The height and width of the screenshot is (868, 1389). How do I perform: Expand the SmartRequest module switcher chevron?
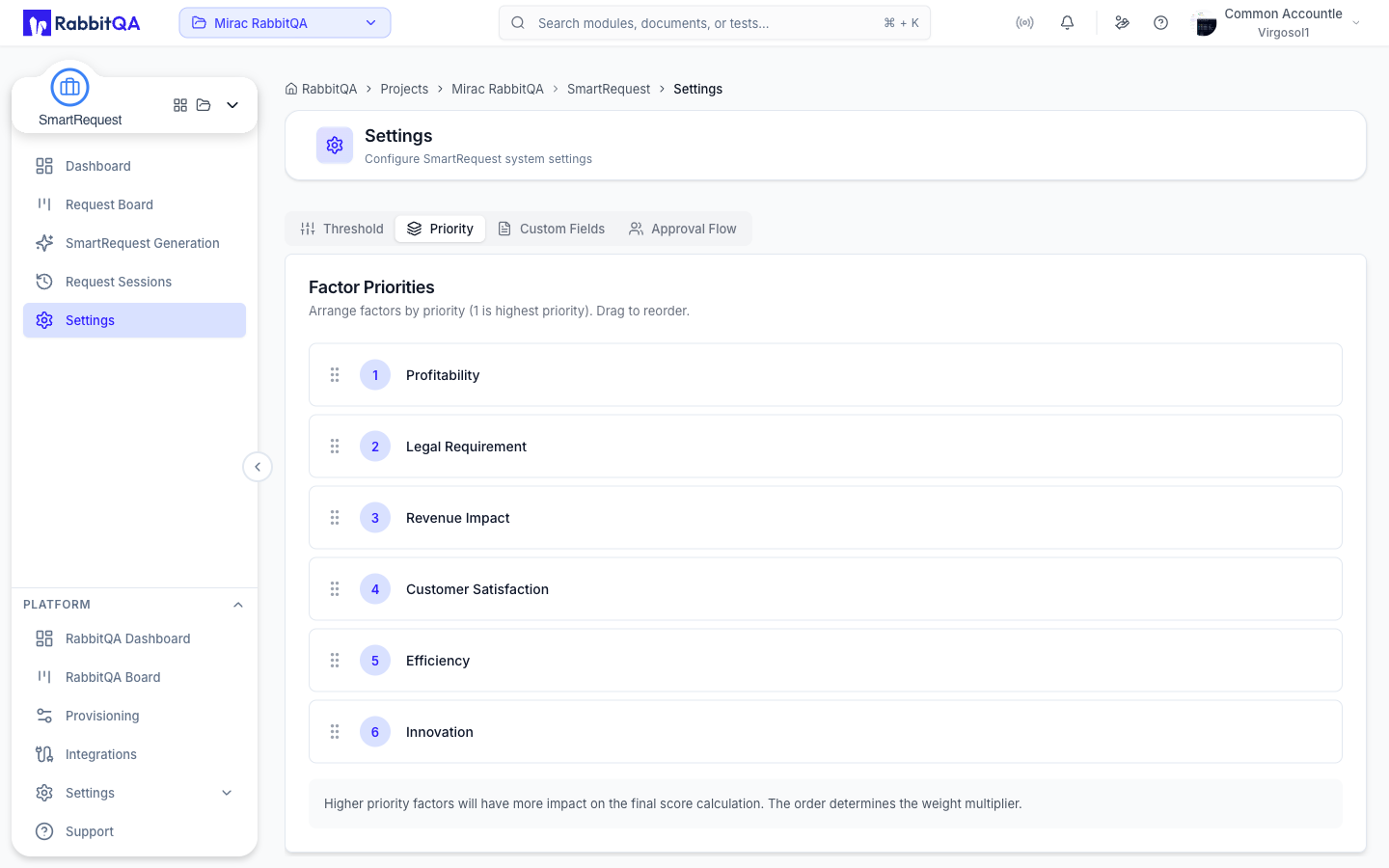(x=232, y=105)
